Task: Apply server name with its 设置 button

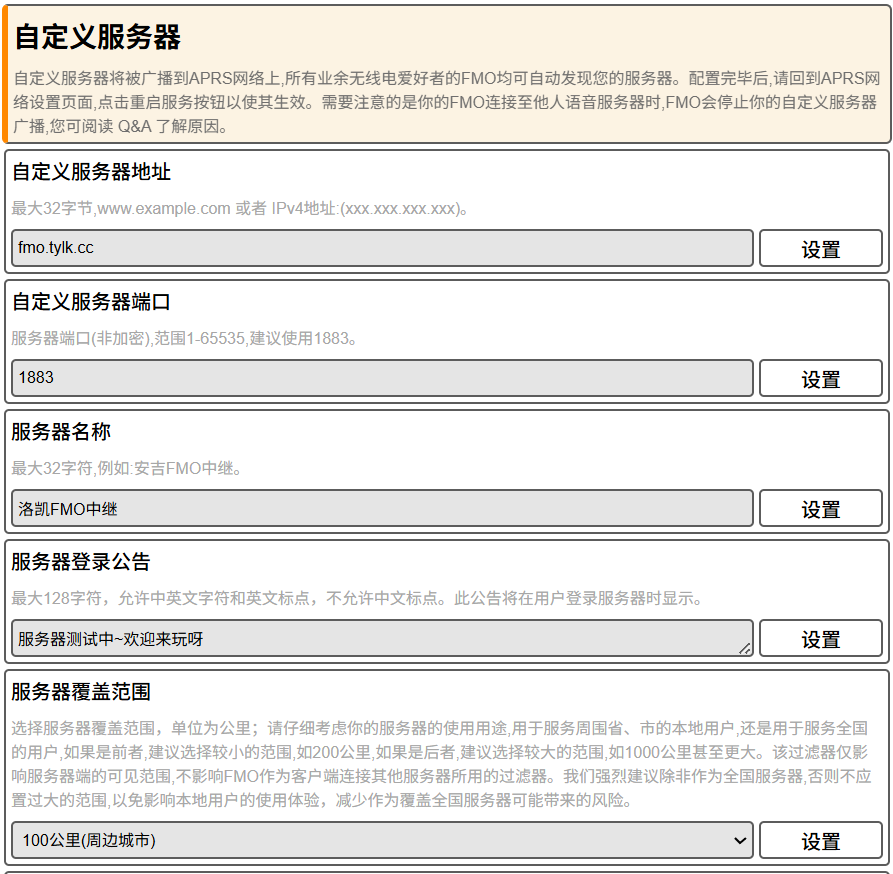Action: [820, 509]
